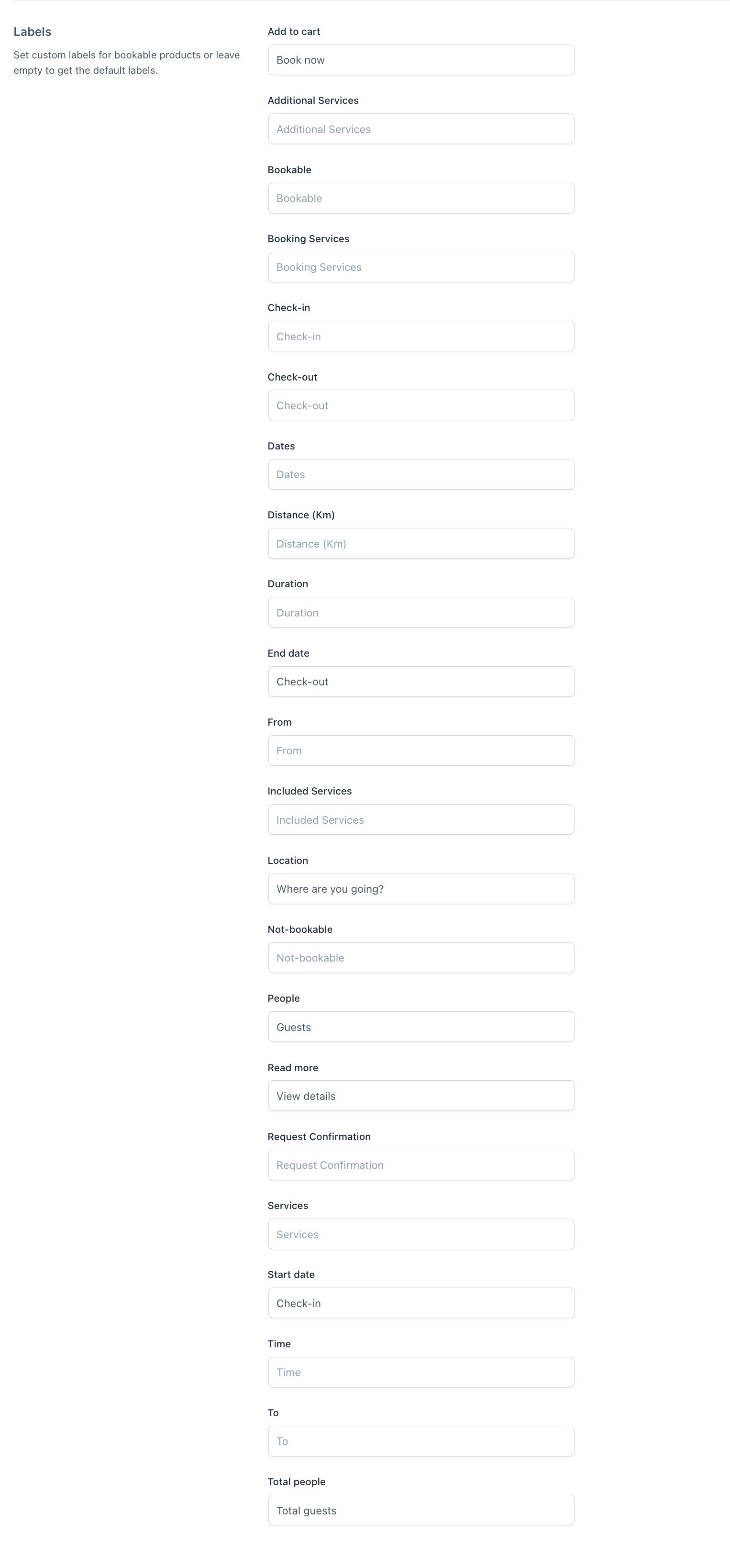Select the Distance (Km) input box
730x1568 pixels.
point(421,544)
